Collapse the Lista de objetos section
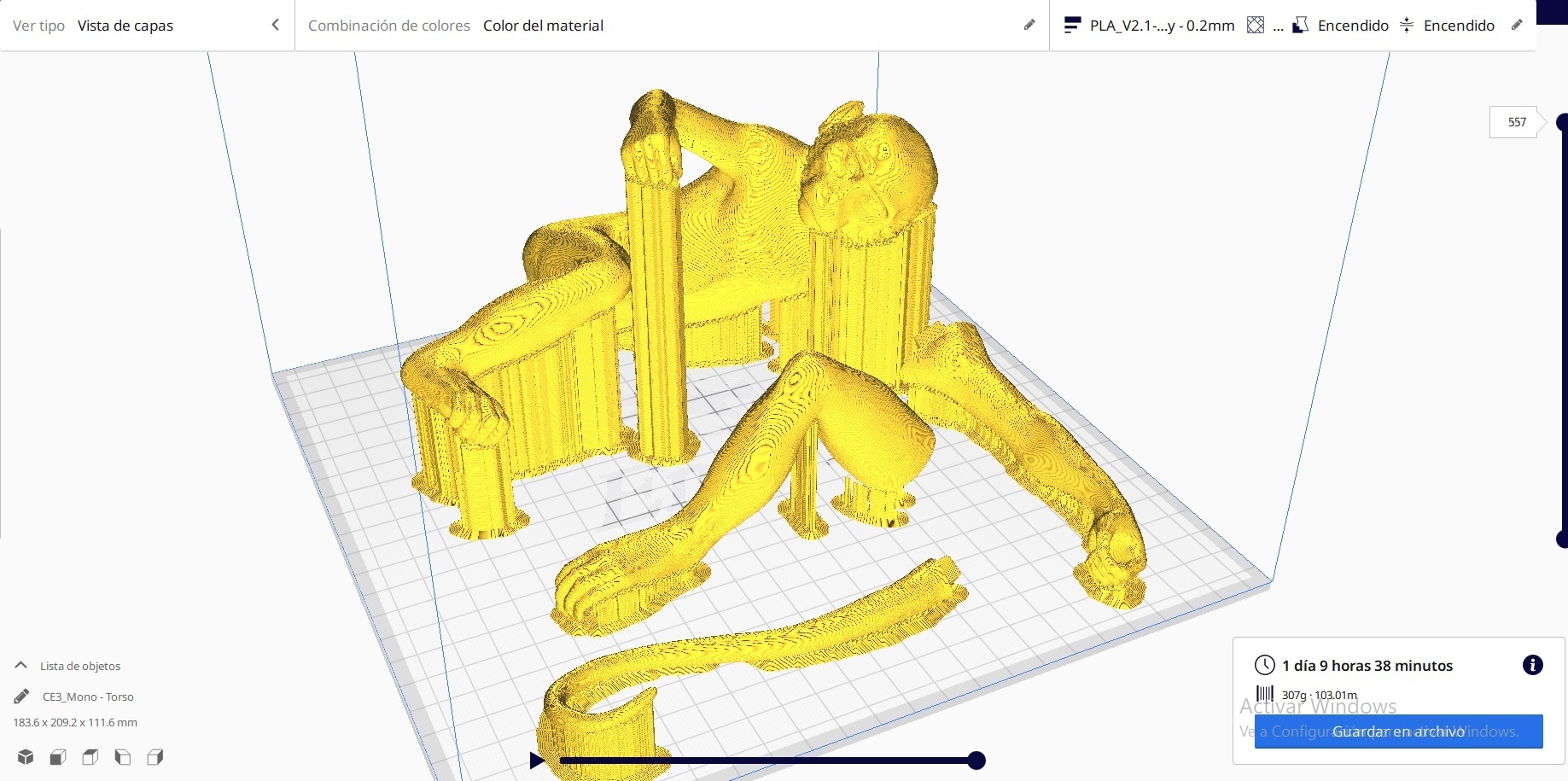 point(20,665)
